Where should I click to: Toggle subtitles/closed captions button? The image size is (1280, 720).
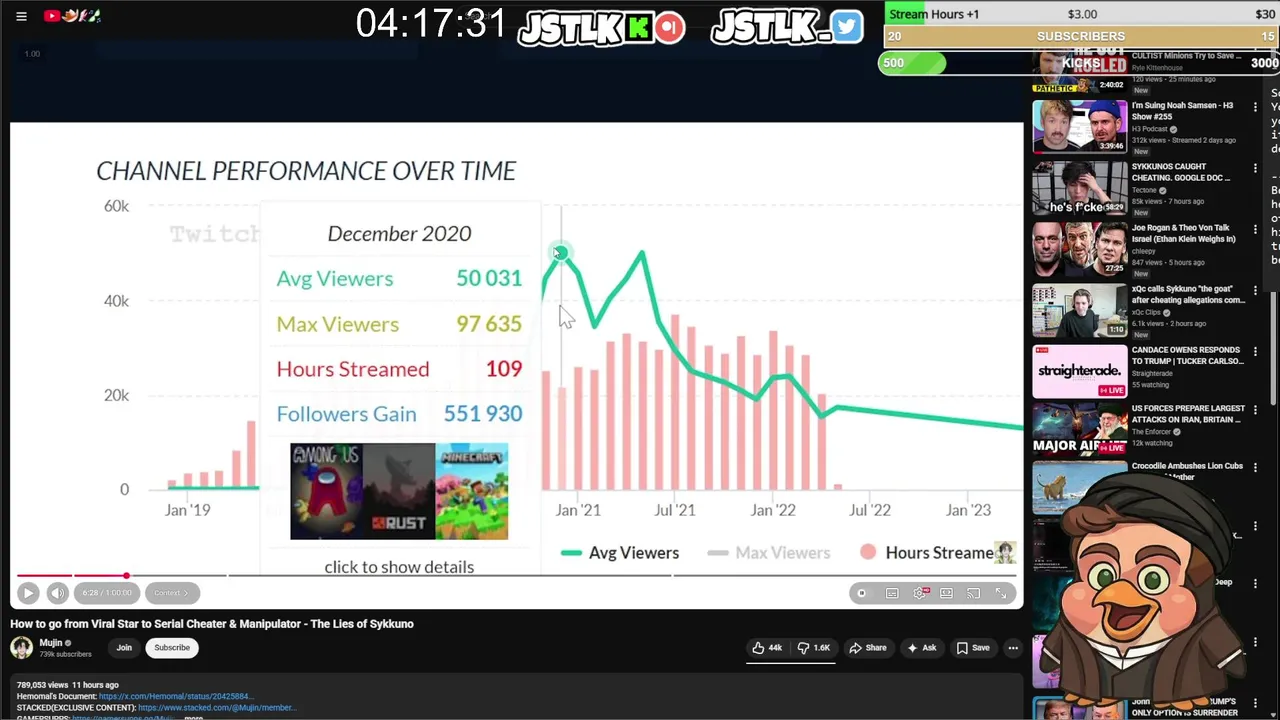[892, 593]
